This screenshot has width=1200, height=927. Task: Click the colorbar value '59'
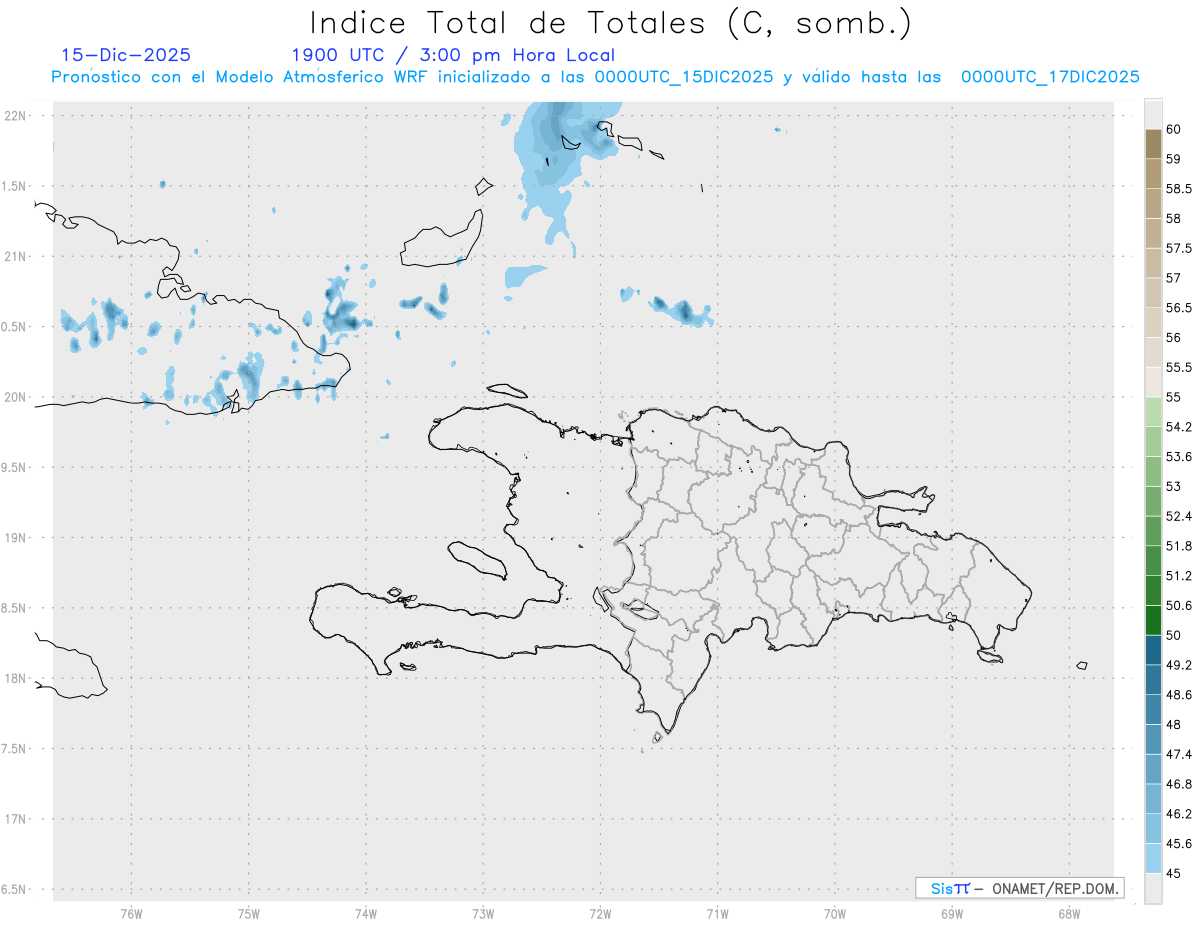(x=1174, y=158)
